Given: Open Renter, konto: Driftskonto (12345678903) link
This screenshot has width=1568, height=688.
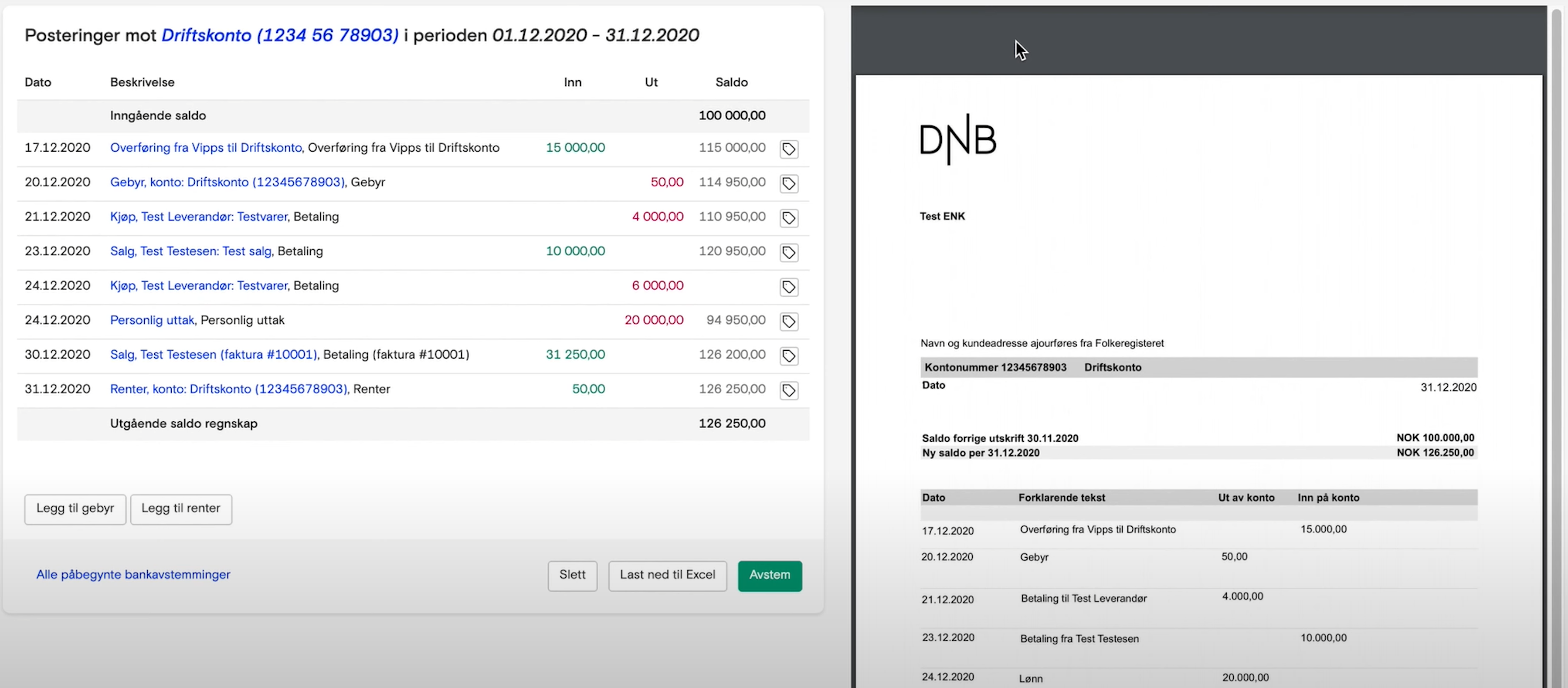Looking at the screenshot, I should [228, 389].
